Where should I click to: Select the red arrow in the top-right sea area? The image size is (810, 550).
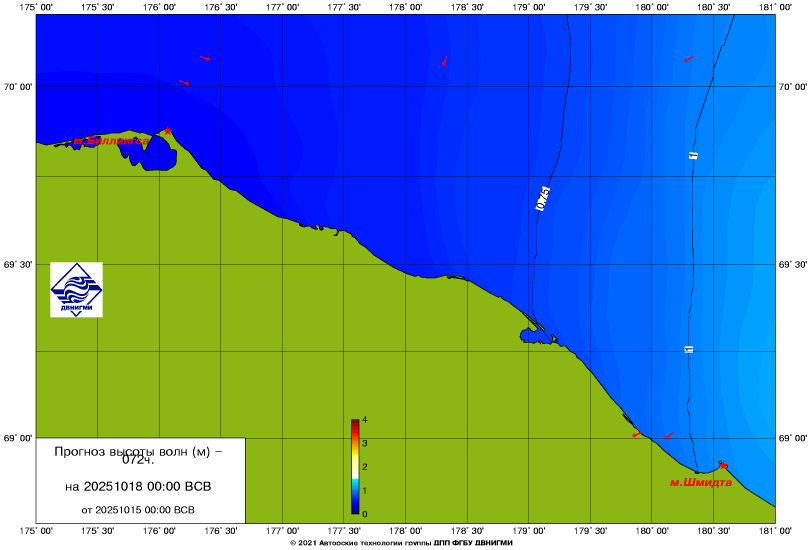(688, 59)
